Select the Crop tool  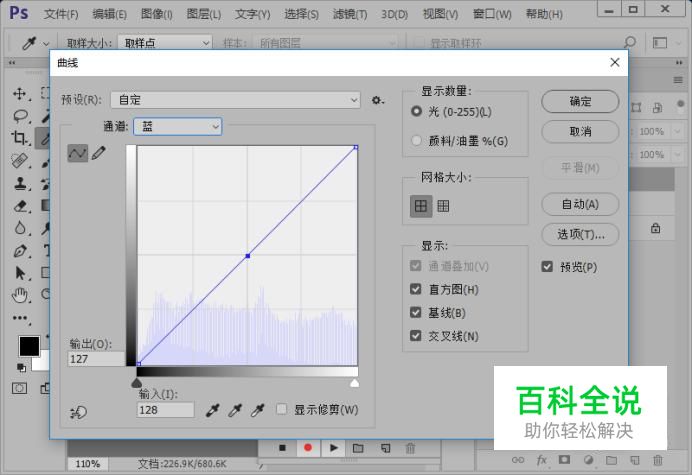tap(19, 138)
